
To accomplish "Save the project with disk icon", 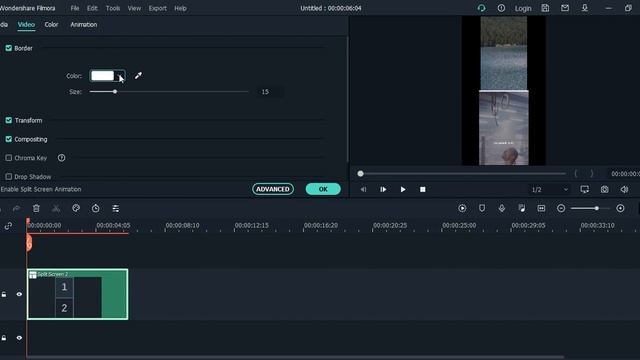I will coord(545,8).
